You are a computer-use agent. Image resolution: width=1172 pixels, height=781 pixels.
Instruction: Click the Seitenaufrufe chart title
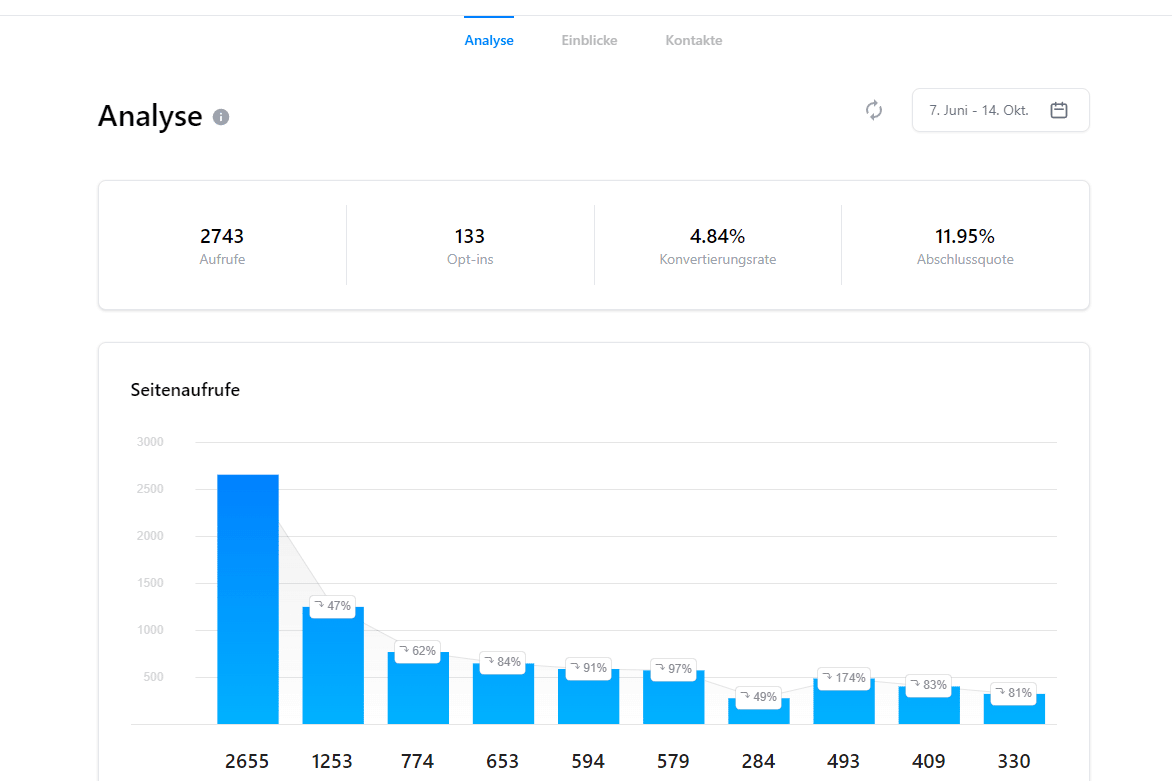(184, 390)
